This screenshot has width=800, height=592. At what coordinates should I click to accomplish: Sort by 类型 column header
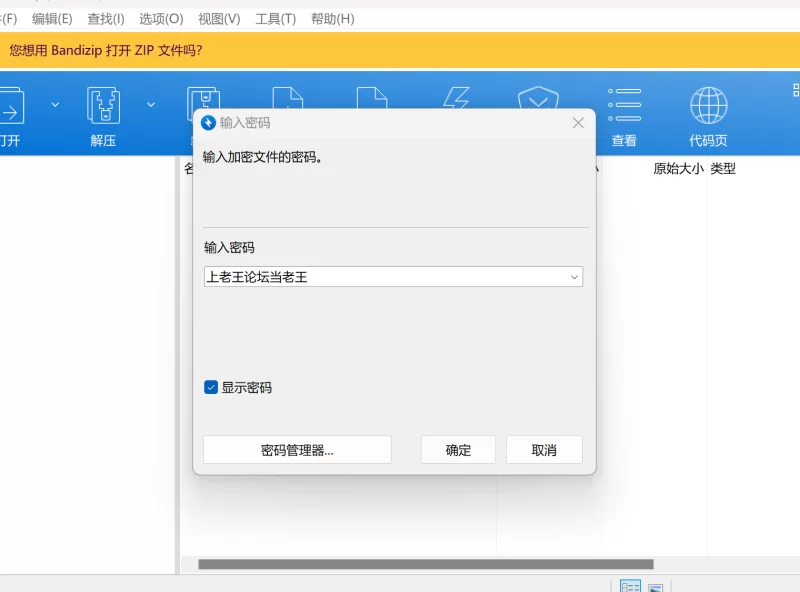click(x=723, y=168)
